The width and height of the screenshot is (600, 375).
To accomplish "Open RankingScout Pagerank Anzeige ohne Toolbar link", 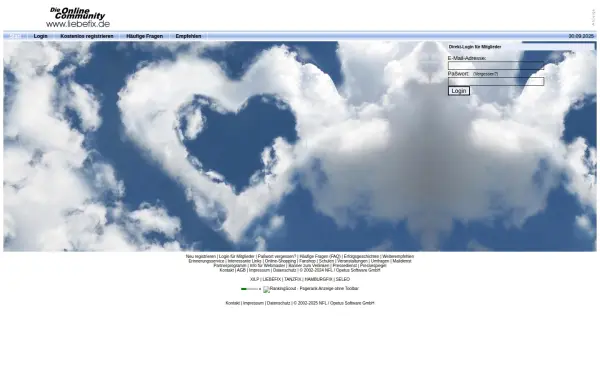I will pyautogui.click(x=314, y=289).
